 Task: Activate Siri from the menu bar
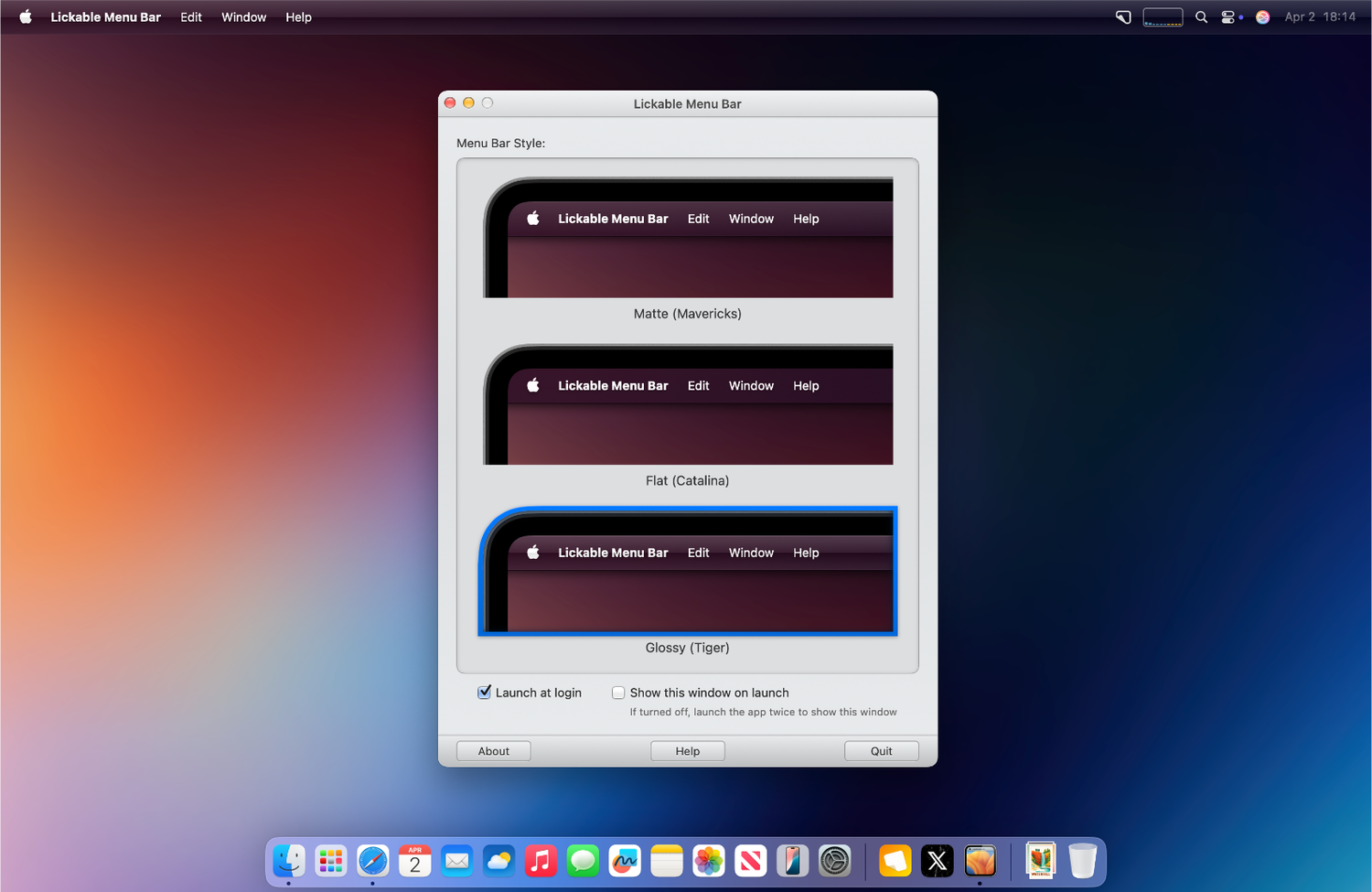point(1262,16)
